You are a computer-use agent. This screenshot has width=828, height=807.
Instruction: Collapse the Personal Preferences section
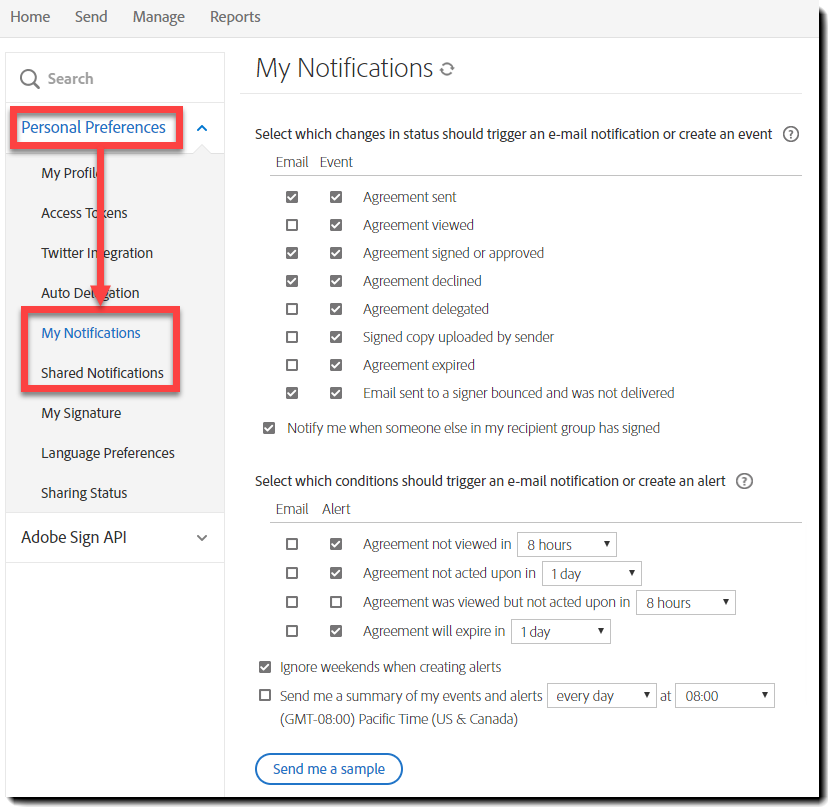tap(202, 128)
